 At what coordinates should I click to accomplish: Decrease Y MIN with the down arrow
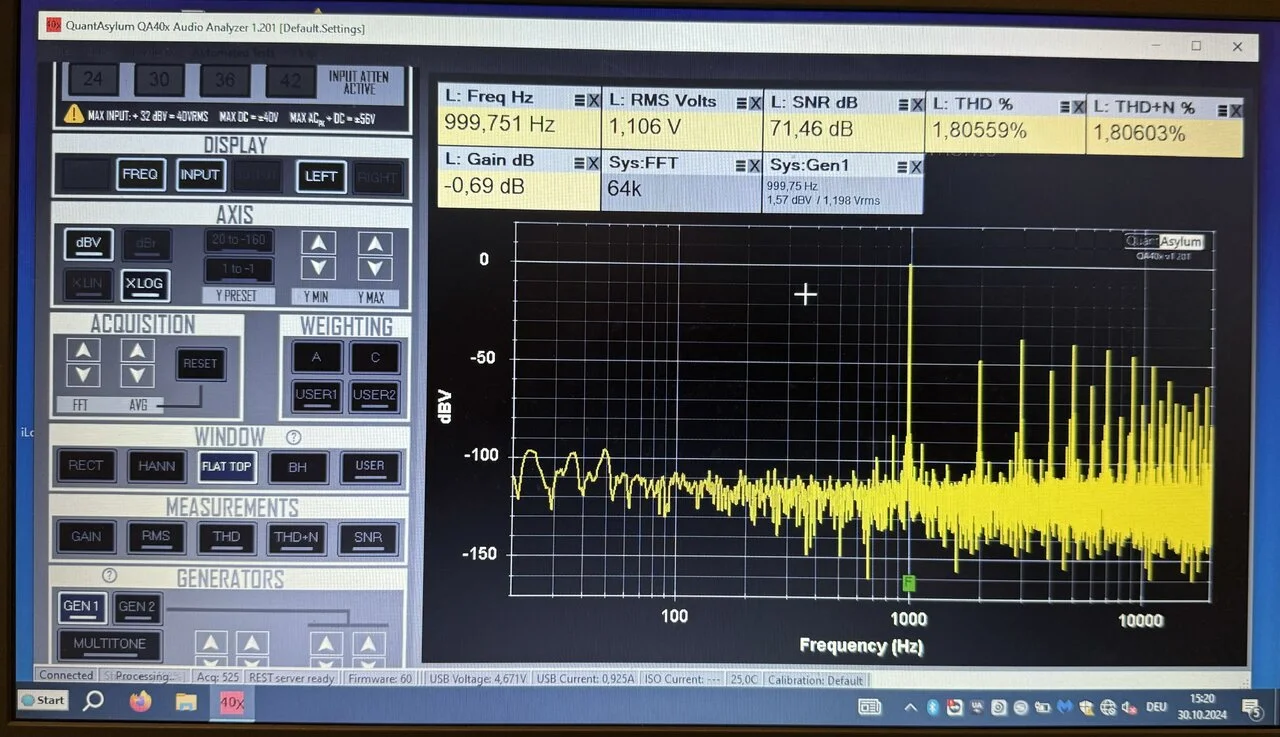[318, 268]
